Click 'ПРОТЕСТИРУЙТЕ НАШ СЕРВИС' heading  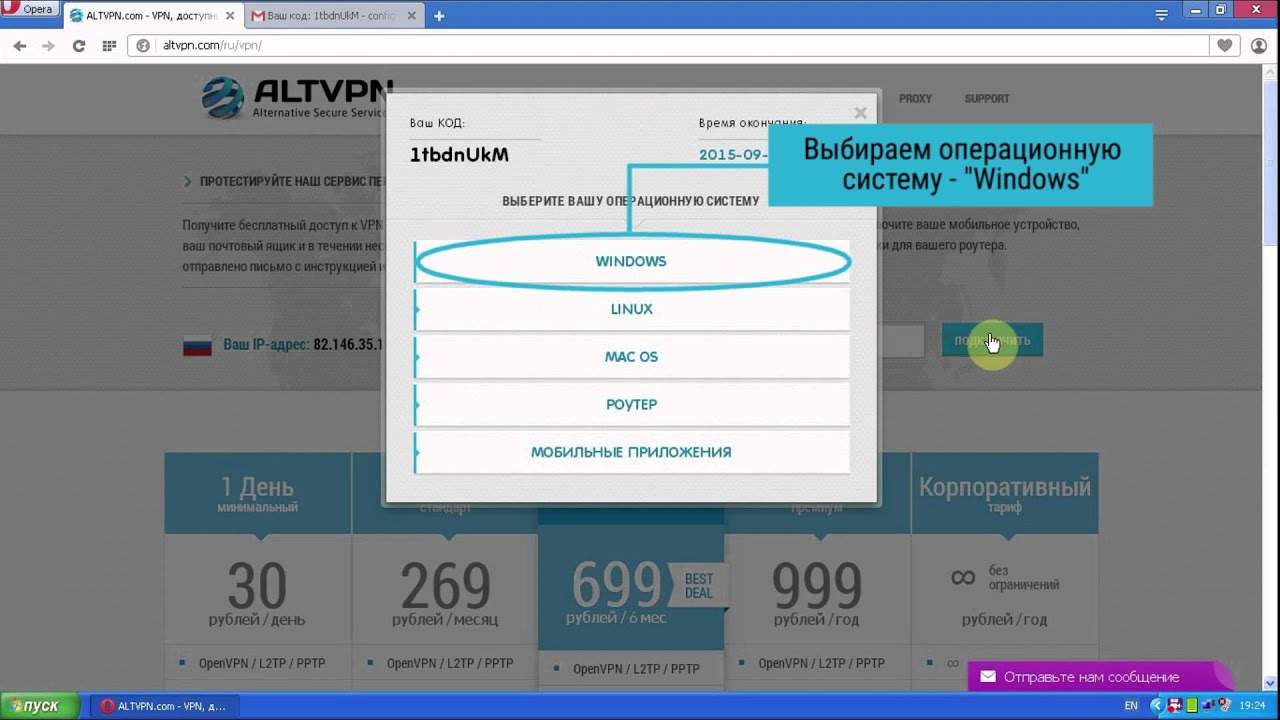292,182
